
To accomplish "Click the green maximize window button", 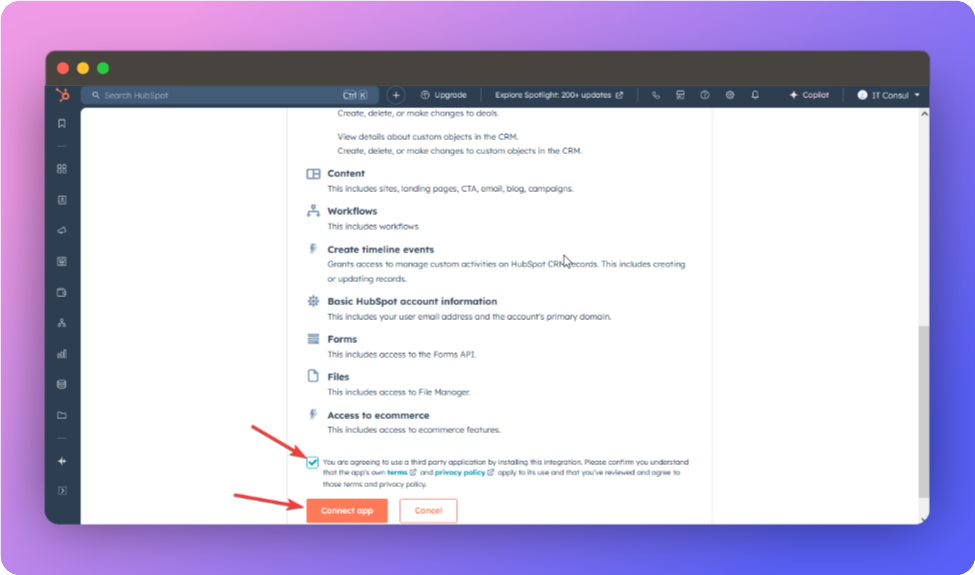I will tap(103, 68).
